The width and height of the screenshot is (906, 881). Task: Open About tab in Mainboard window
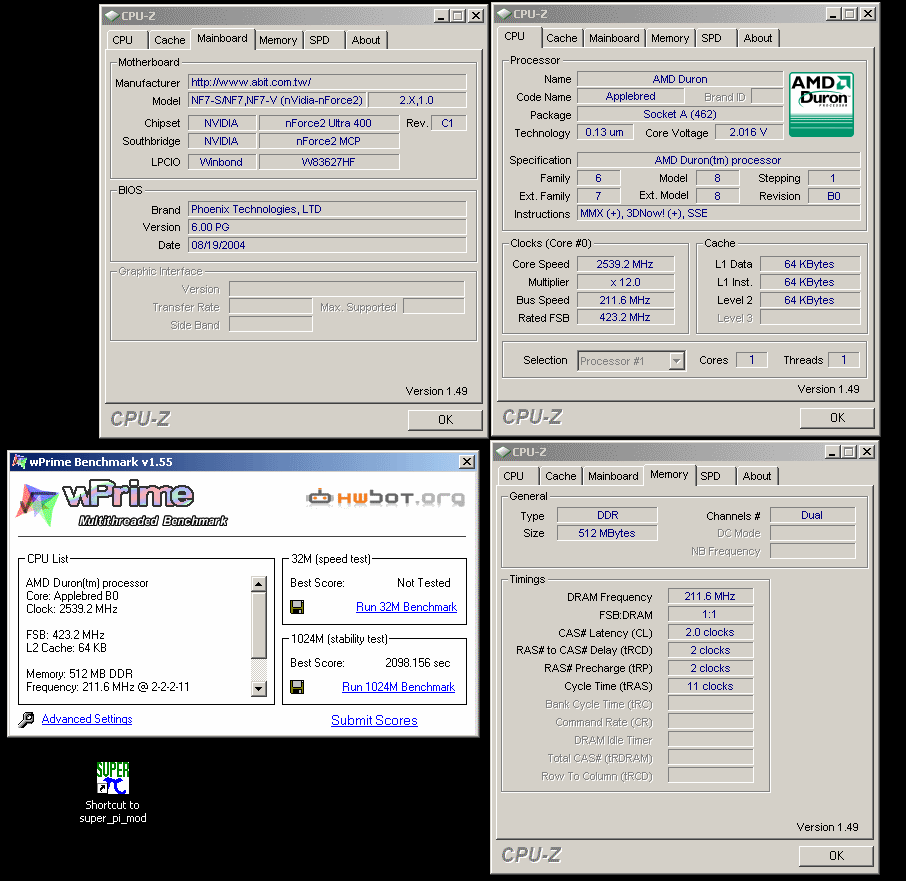366,40
